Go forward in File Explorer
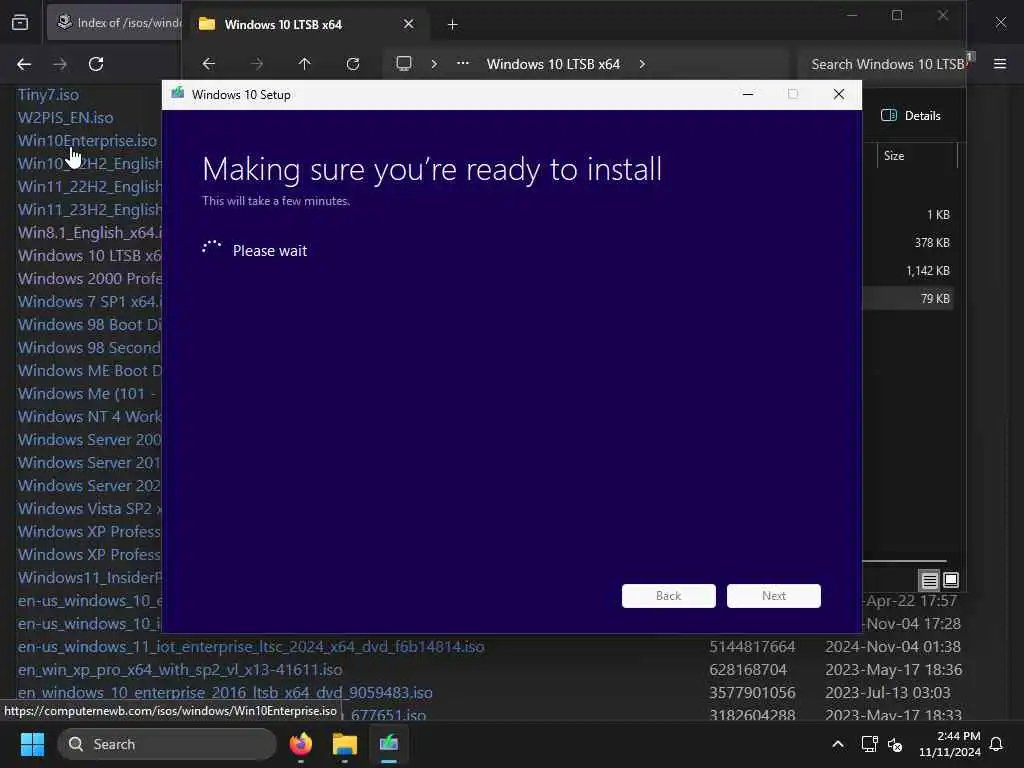 [257, 64]
